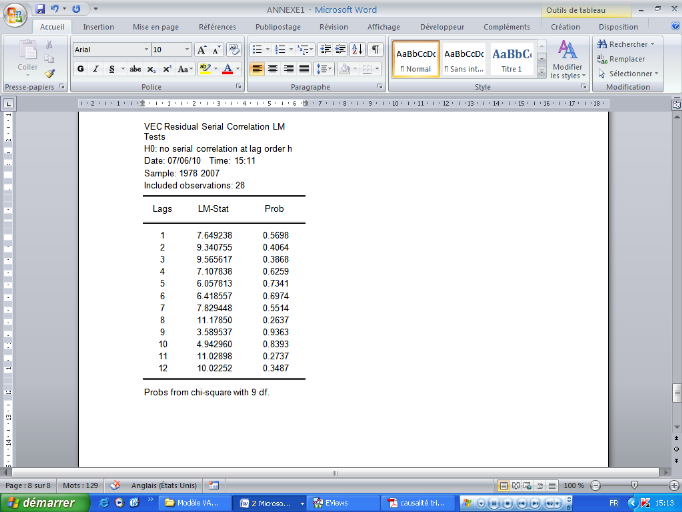Viewport: 682px width, 512px height.
Task: Click Modifier les styles button
Action: (x=567, y=59)
